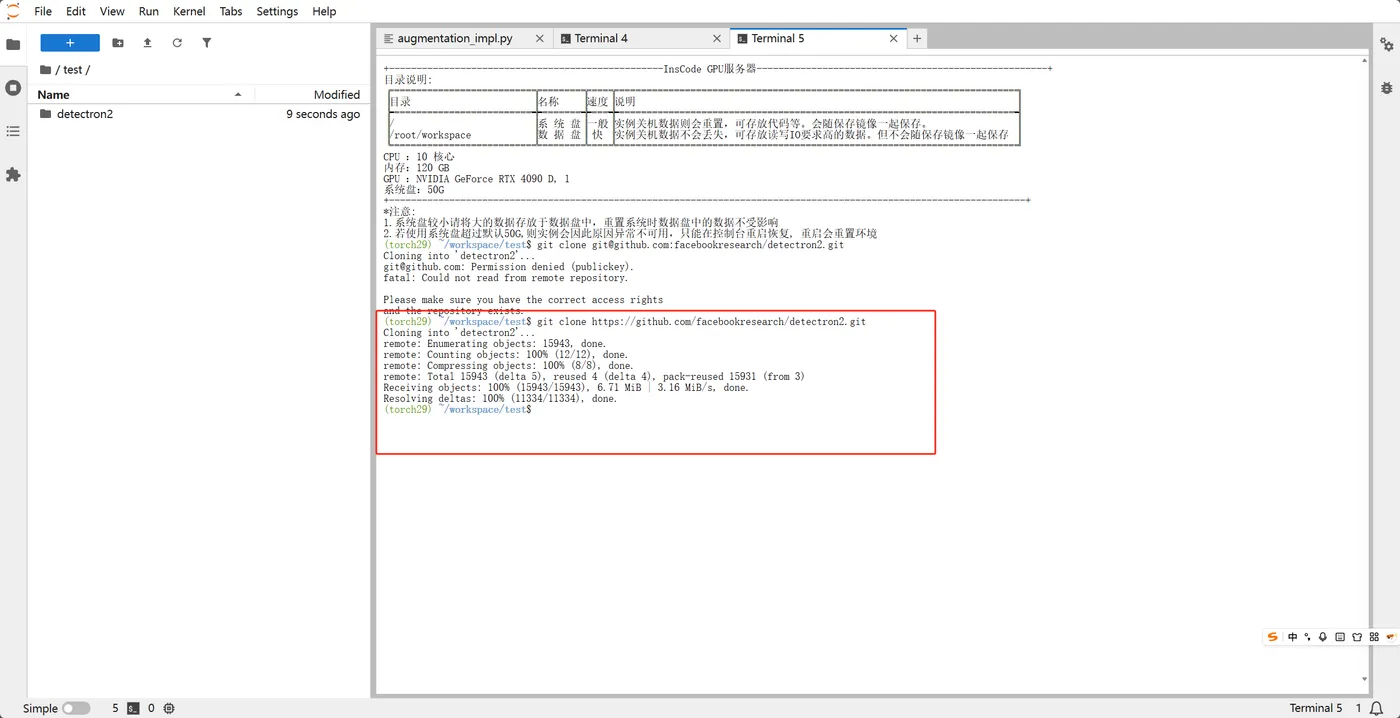Open a new tab with the plus button
This screenshot has width=1400, height=718.
click(917, 37)
